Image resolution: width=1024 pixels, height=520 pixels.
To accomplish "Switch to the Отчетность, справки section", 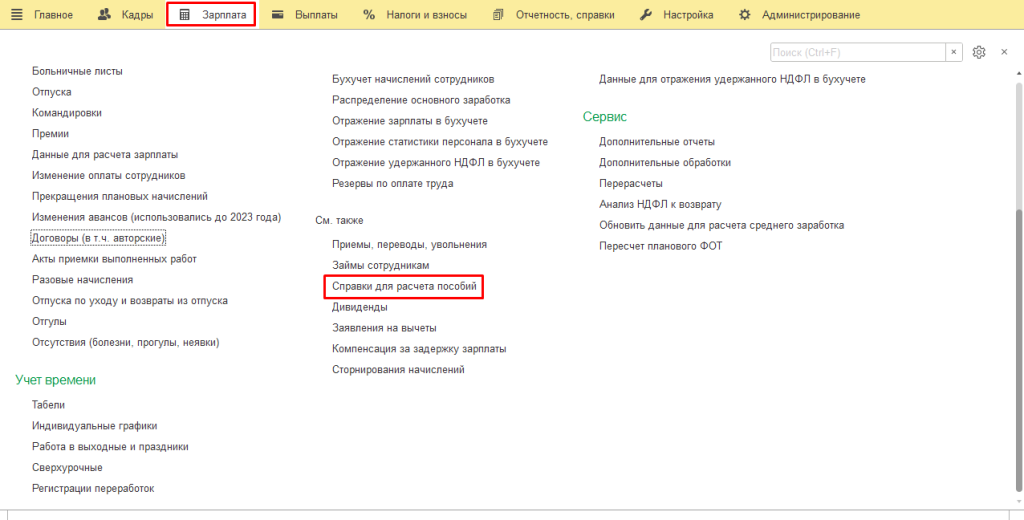I will [x=565, y=15].
